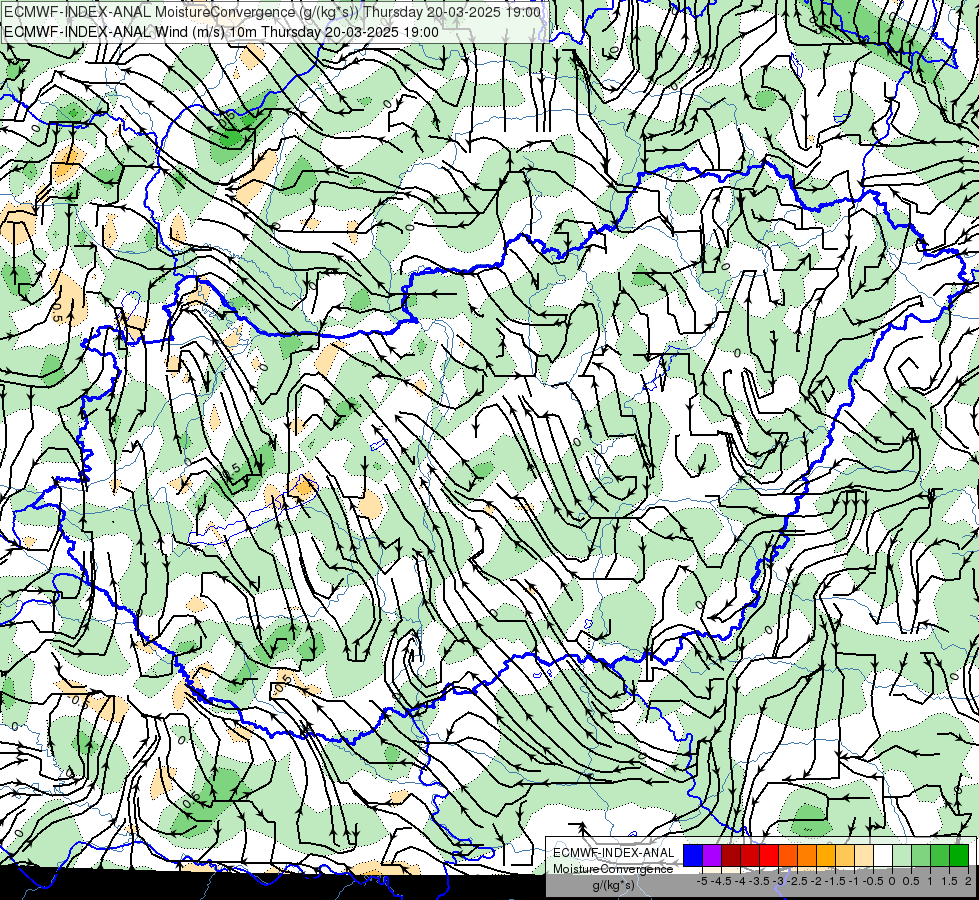Click the -2.5 legend tick label
The width and height of the screenshot is (979, 900).
click(x=797, y=881)
